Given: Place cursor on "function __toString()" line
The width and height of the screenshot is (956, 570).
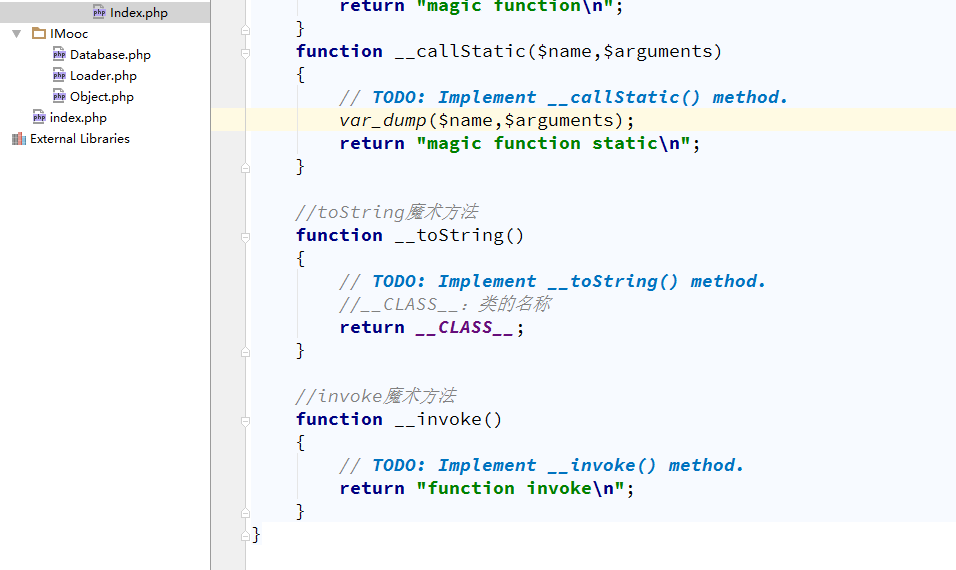Looking at the screenshot, I should click(x=410, y=235).
